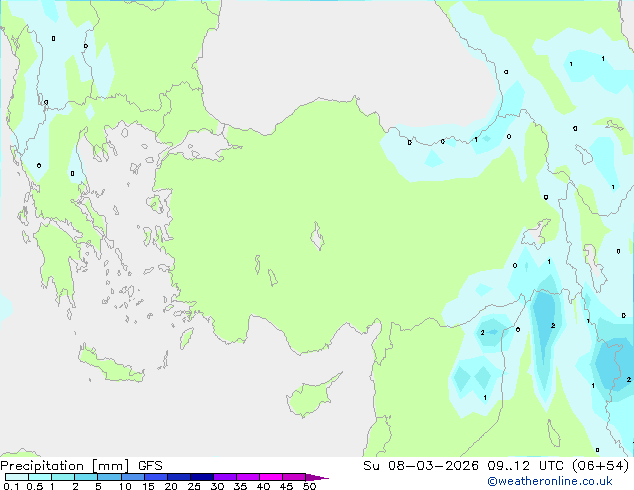This screenshot has height=490, width=634.
Task: Click the '25' legend scale label
Action: point(194,486)
